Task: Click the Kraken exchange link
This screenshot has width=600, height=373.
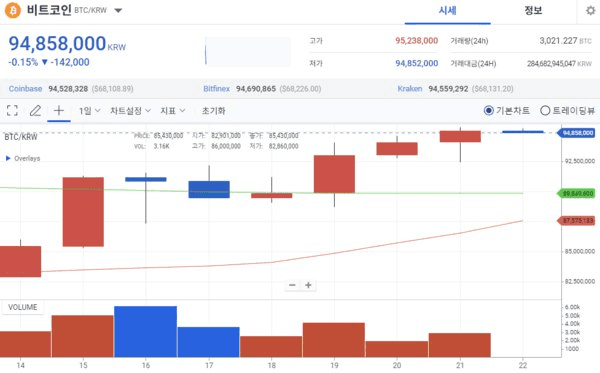Action: click(x=410, y=89)
